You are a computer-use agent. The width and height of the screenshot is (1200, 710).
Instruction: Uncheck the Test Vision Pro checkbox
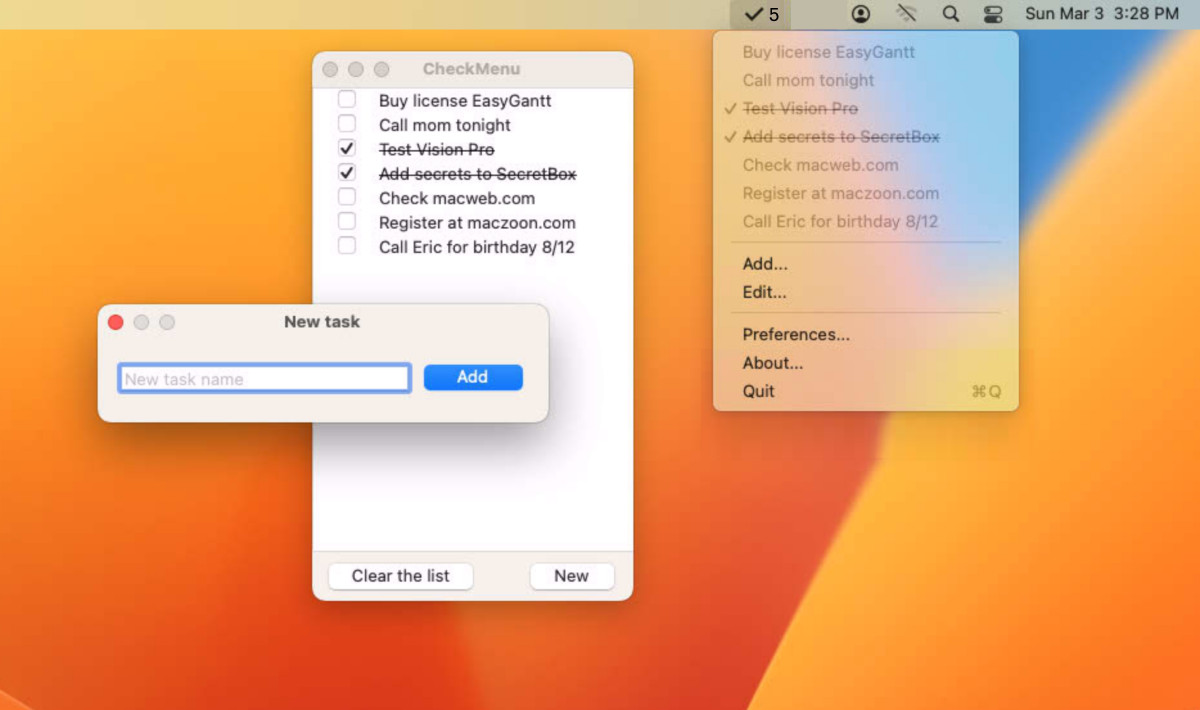coord(346,148)
